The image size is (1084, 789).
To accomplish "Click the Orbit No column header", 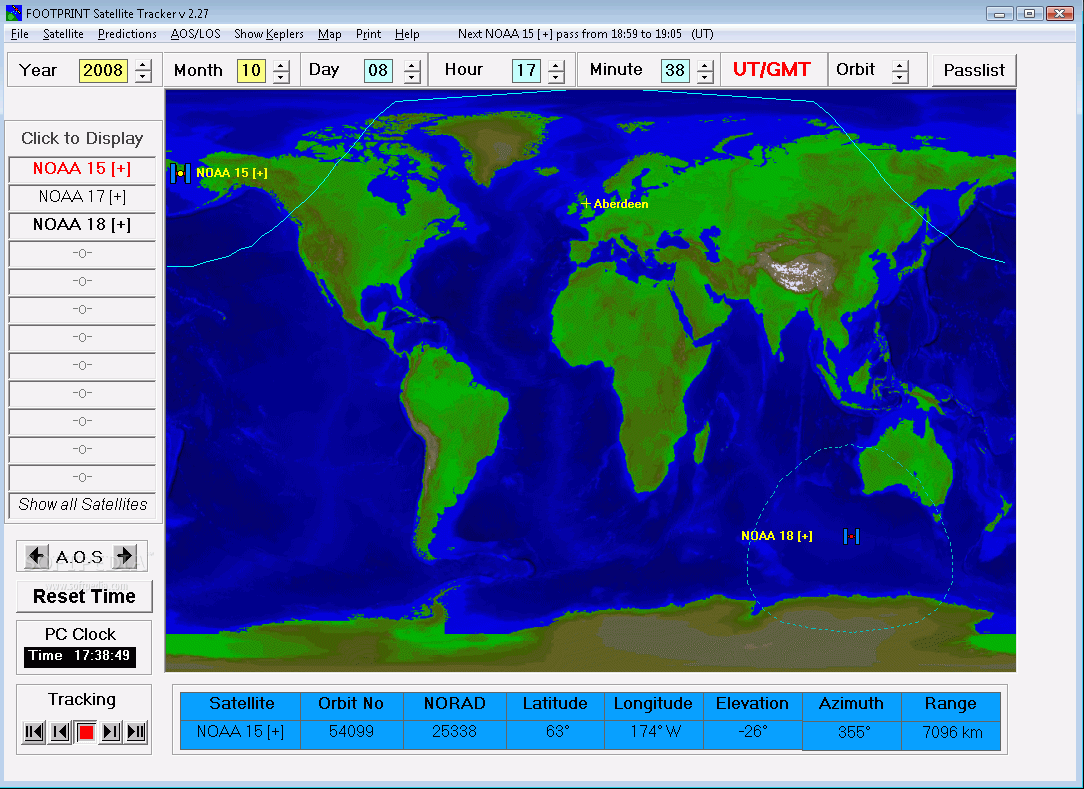I will coord(351,704).
